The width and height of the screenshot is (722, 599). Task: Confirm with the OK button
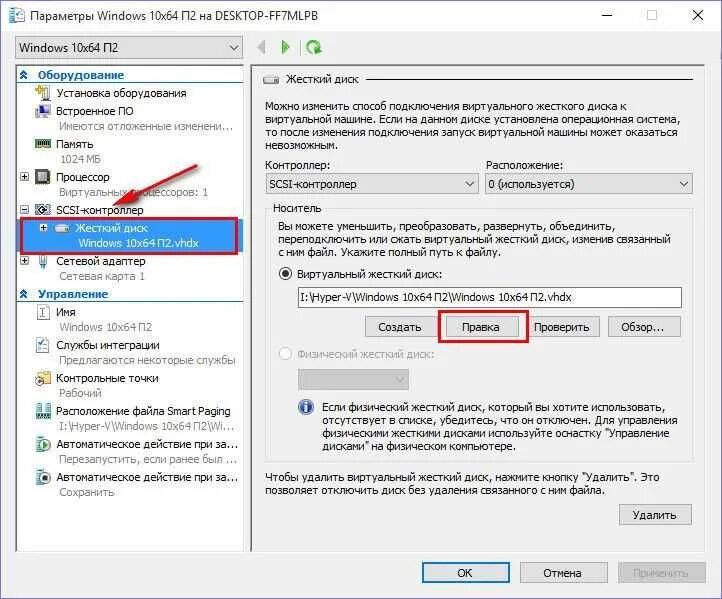point(466,573)
